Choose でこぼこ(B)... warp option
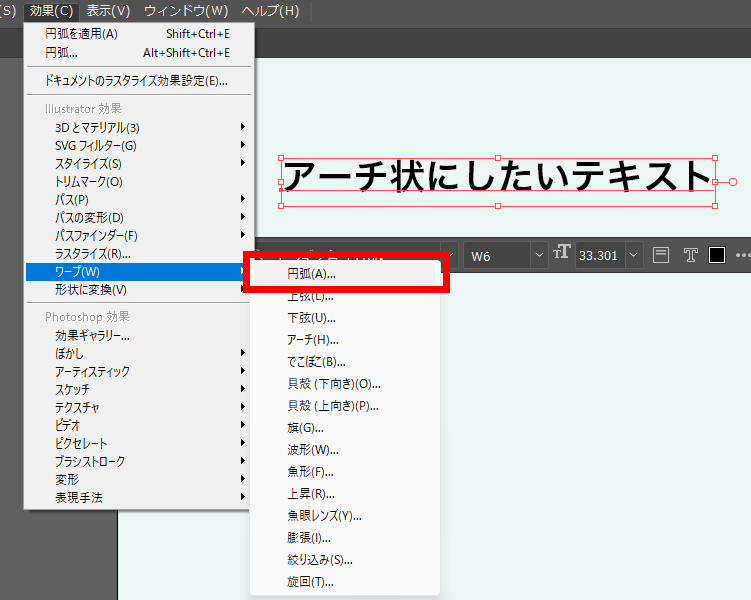 coord(345,362)
